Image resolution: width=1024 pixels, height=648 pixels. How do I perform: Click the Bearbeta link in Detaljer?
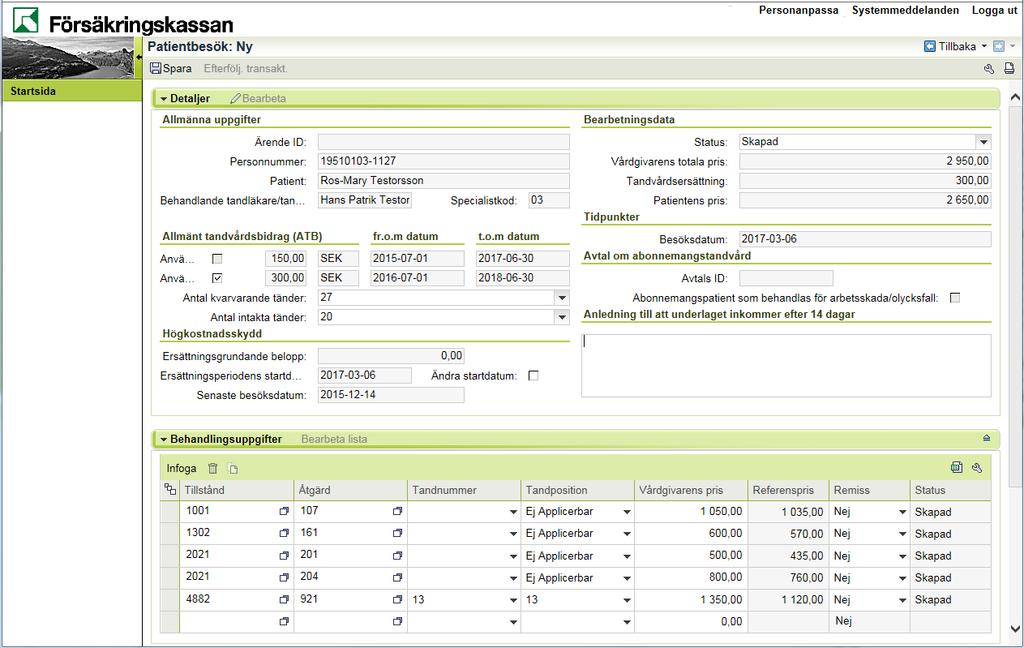264,99
